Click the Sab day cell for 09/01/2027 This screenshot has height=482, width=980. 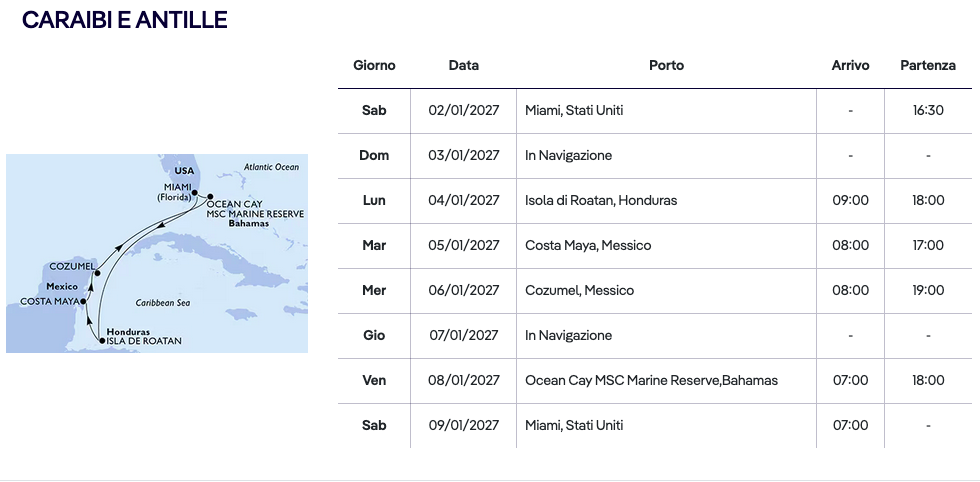374,426
